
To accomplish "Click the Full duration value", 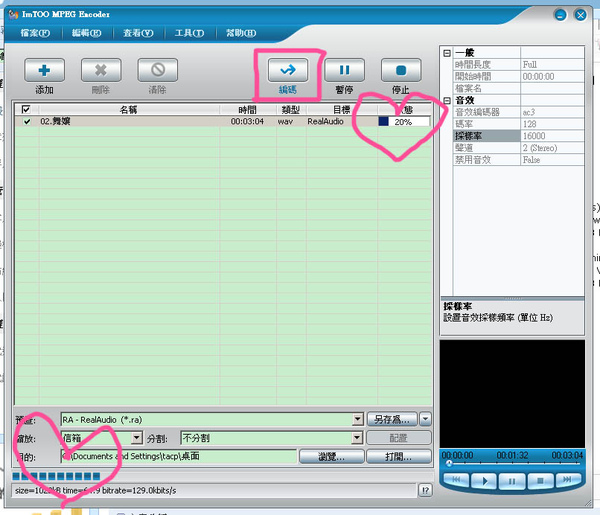I will 530,65.
